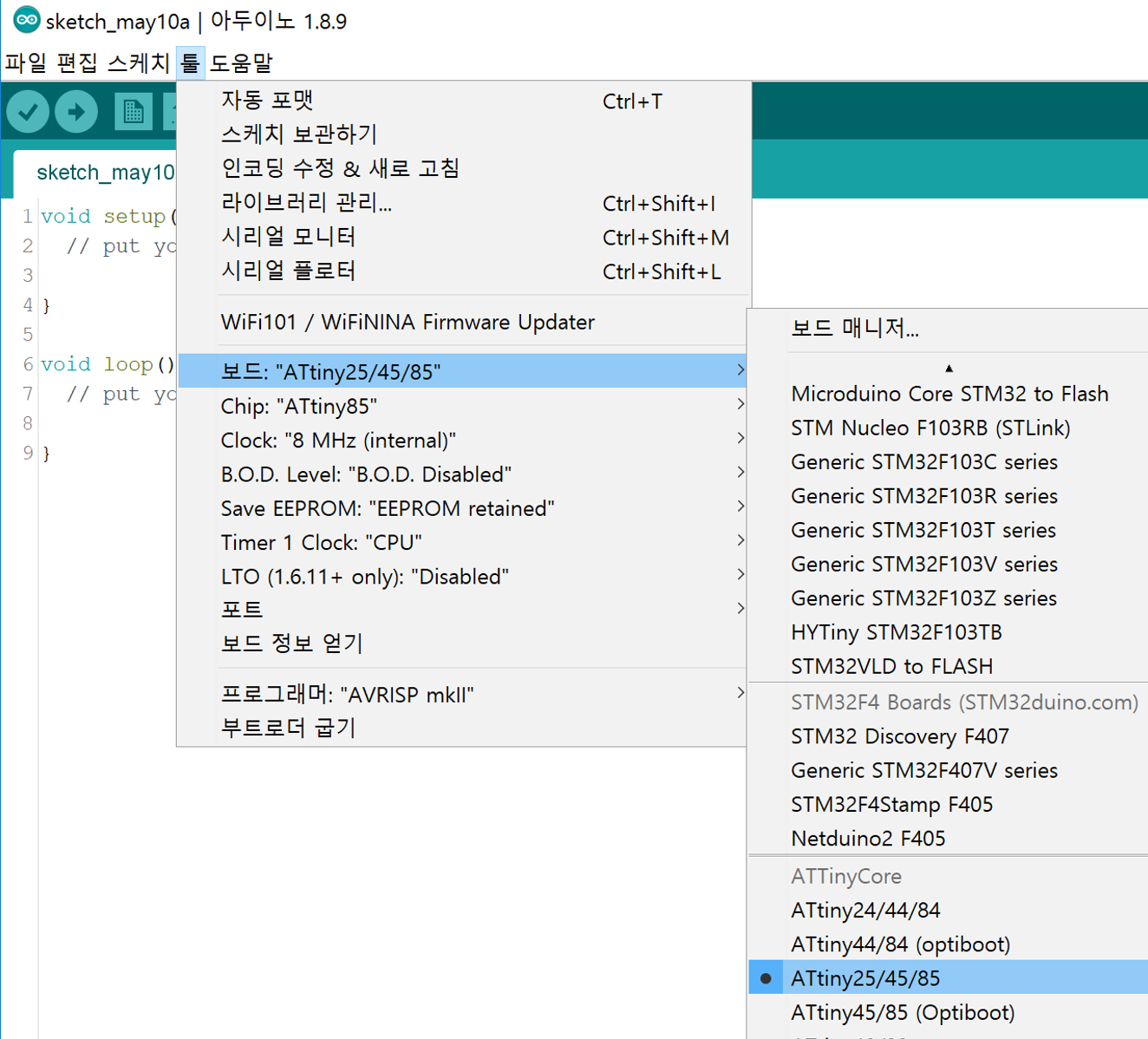Viewport: 1148px width, 1039px height.
Task: Select Generic STM32F103R series board
Action: [x=948, y=496]
